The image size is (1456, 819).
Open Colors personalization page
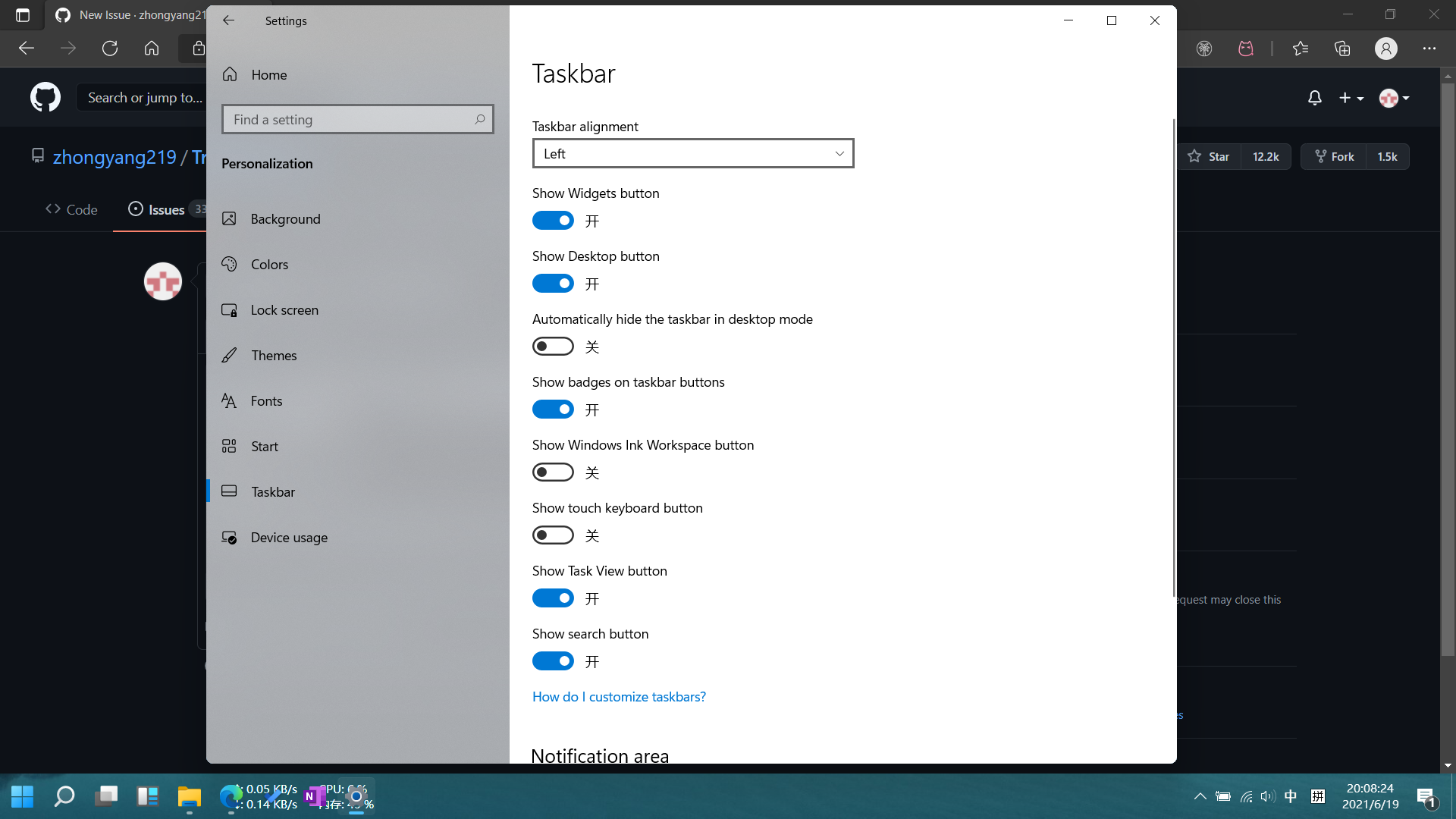(x=357, y=264)
